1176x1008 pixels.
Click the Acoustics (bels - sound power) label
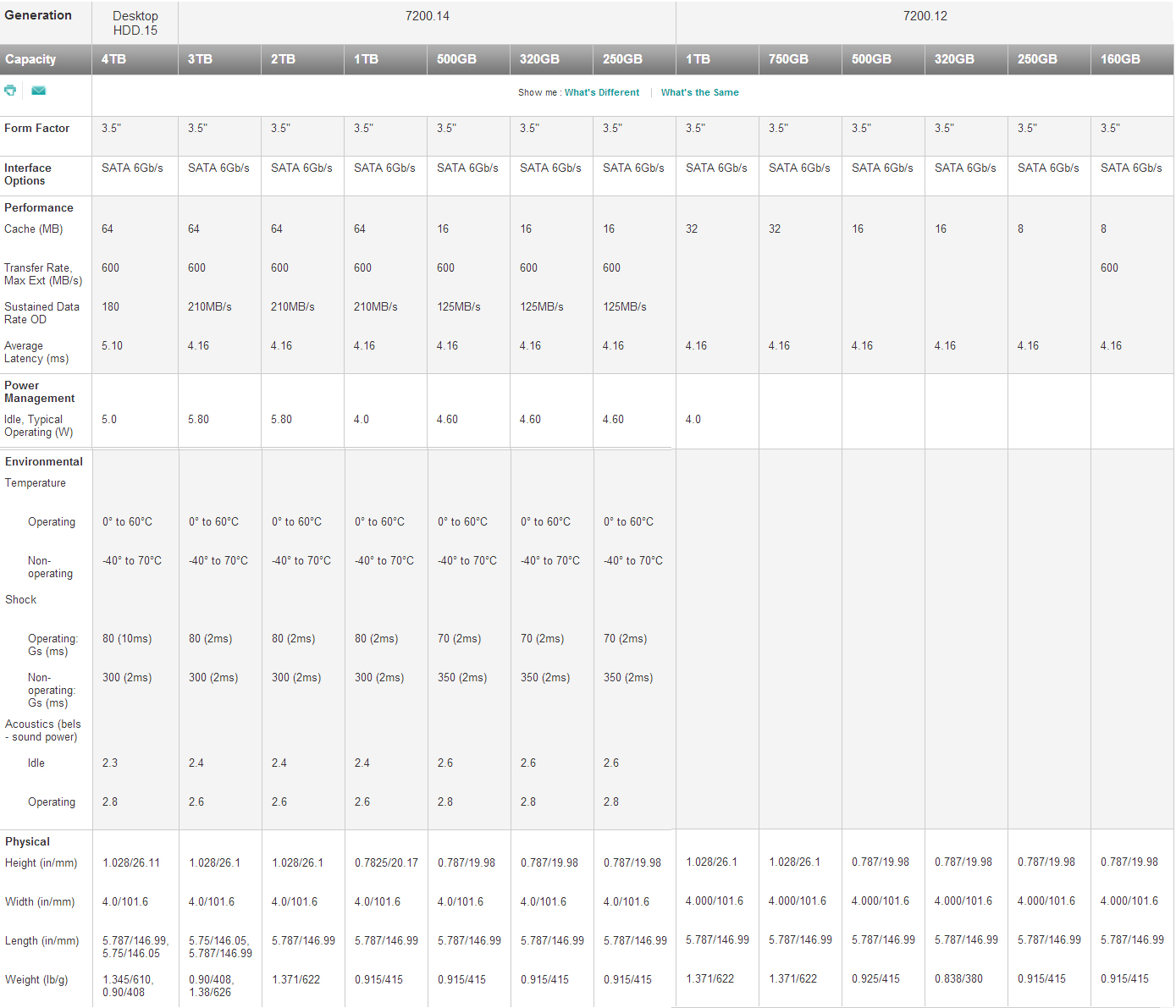click(x=43, y=730)
